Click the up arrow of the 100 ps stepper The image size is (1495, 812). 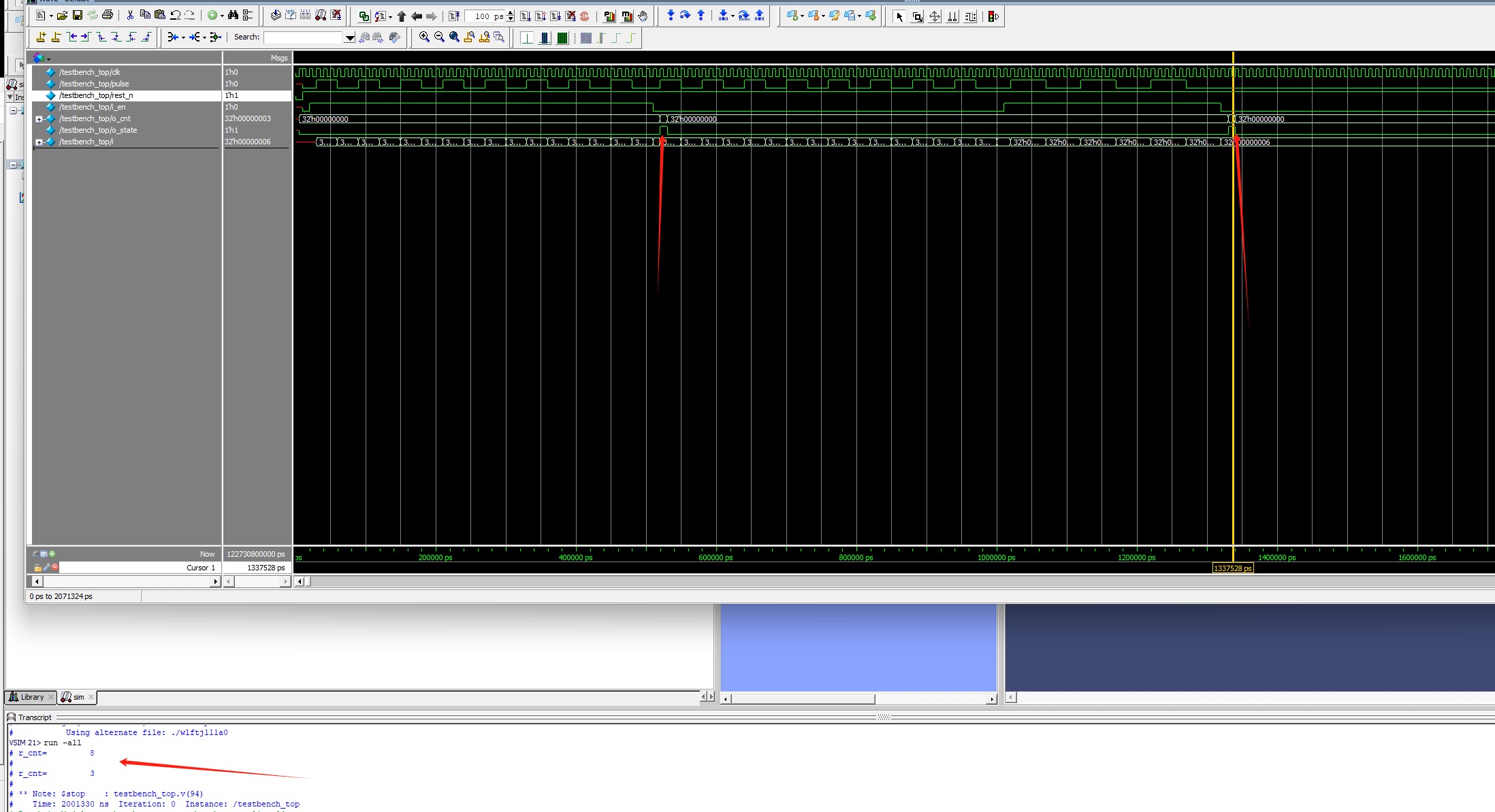click(510, 13)
